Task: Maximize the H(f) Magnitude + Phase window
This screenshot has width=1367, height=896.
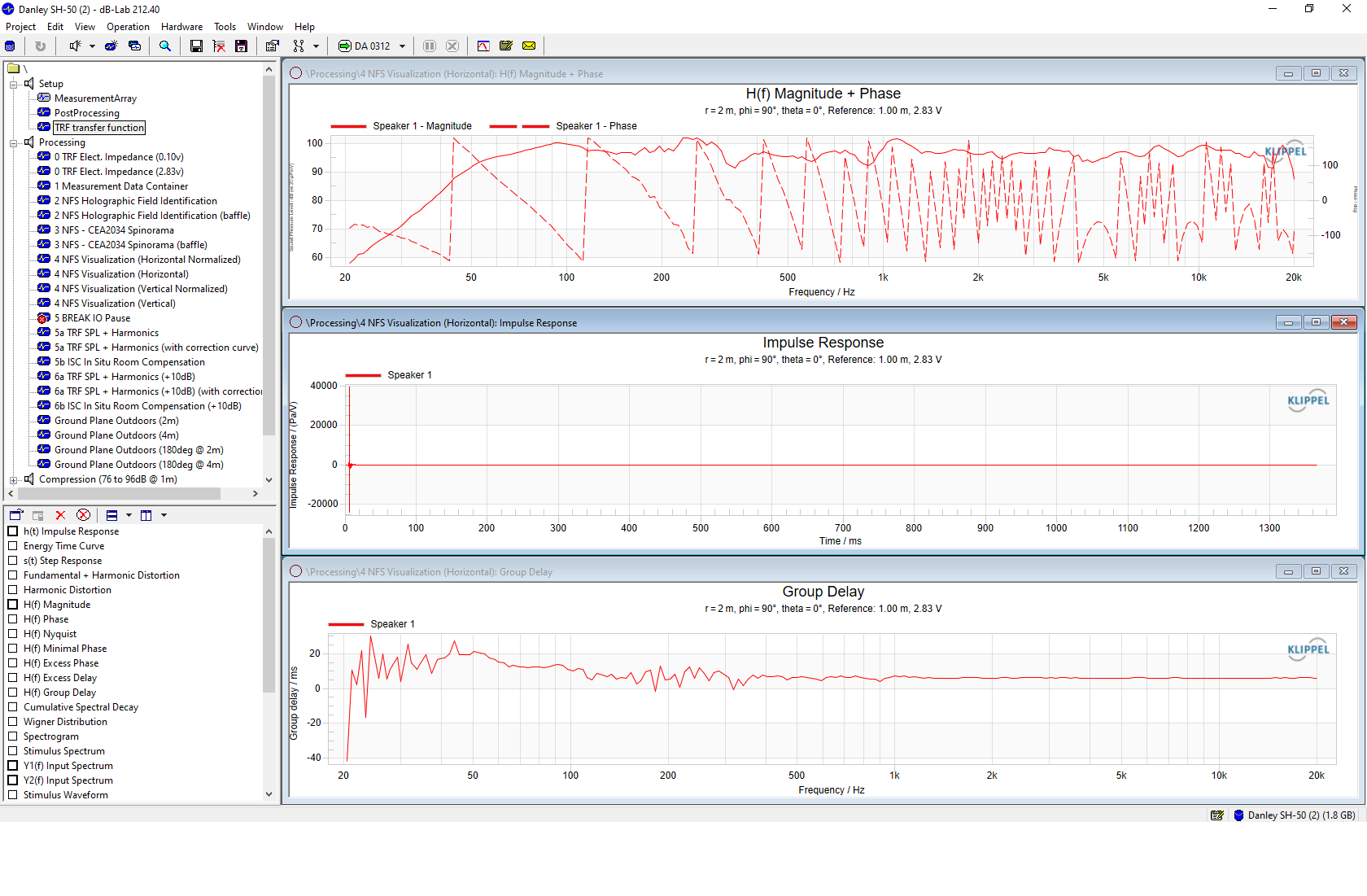Action: (x=1316, y=73)
